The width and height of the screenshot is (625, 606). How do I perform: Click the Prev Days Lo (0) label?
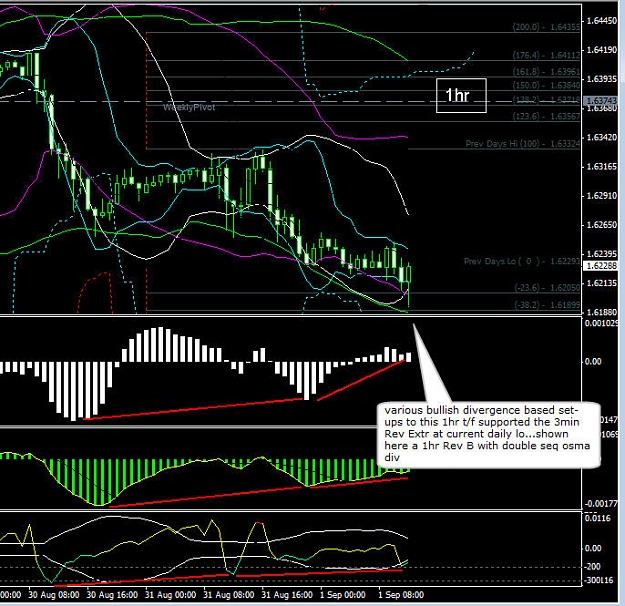point(521,262)
